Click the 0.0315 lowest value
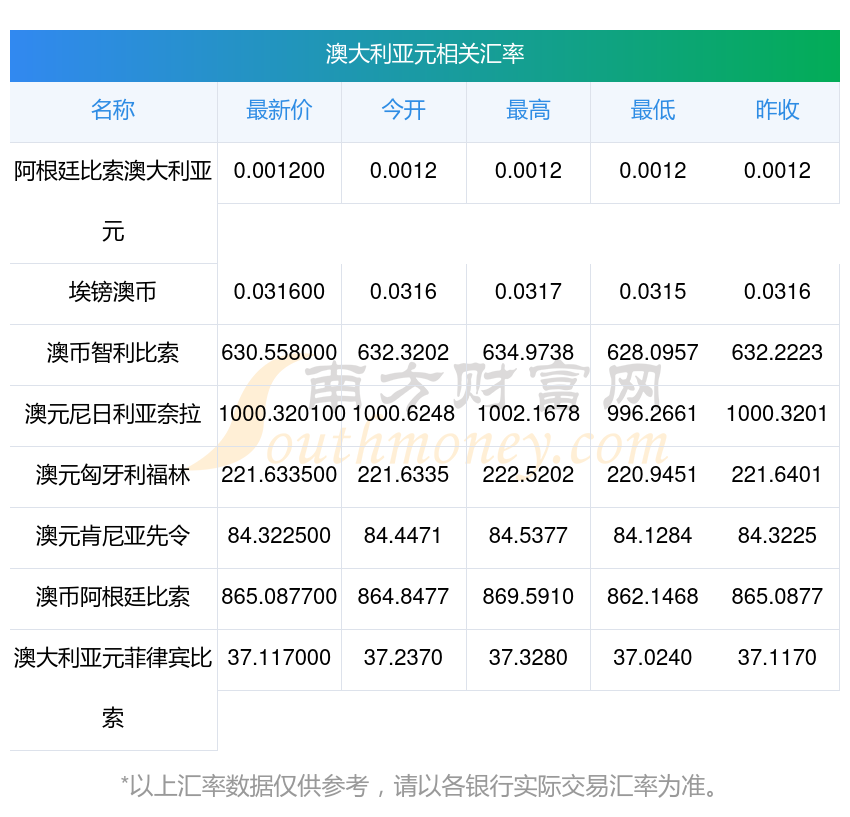The image size is (850, 817). [653, 292]
